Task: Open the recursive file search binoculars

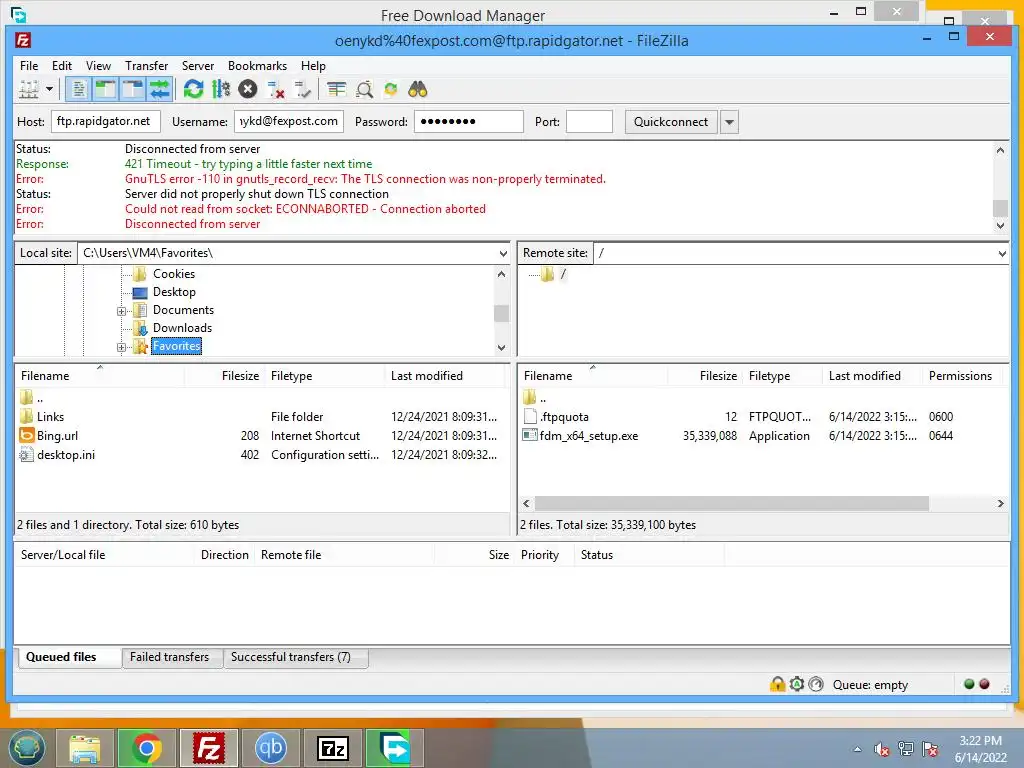Action: coord(418,89)
